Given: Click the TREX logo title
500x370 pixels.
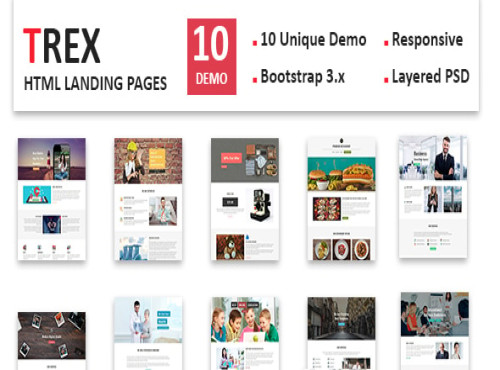Looking at the screenshot, I should click(62, 46).
